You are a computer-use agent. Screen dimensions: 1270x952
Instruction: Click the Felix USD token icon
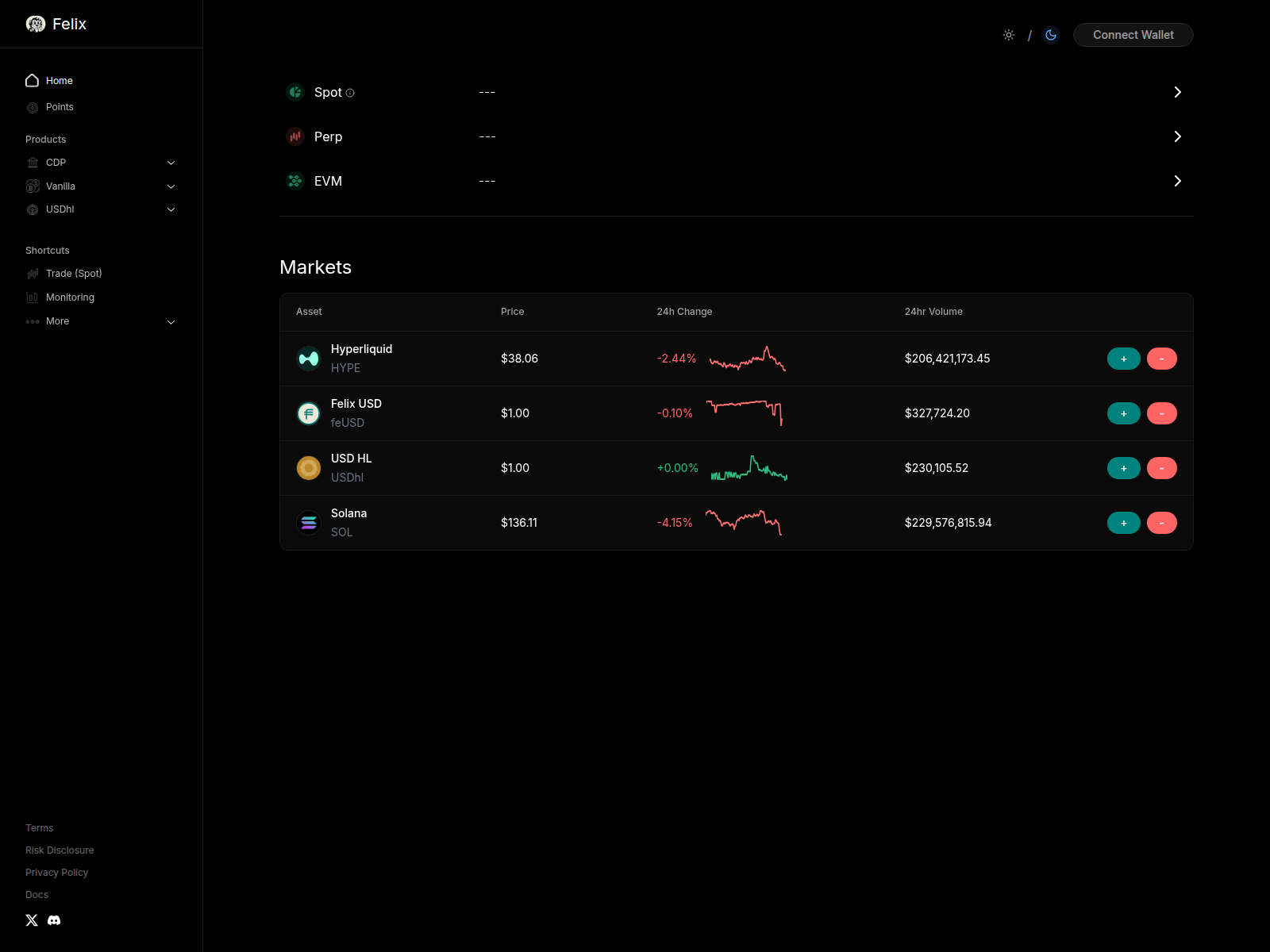(x=309, y=413)
